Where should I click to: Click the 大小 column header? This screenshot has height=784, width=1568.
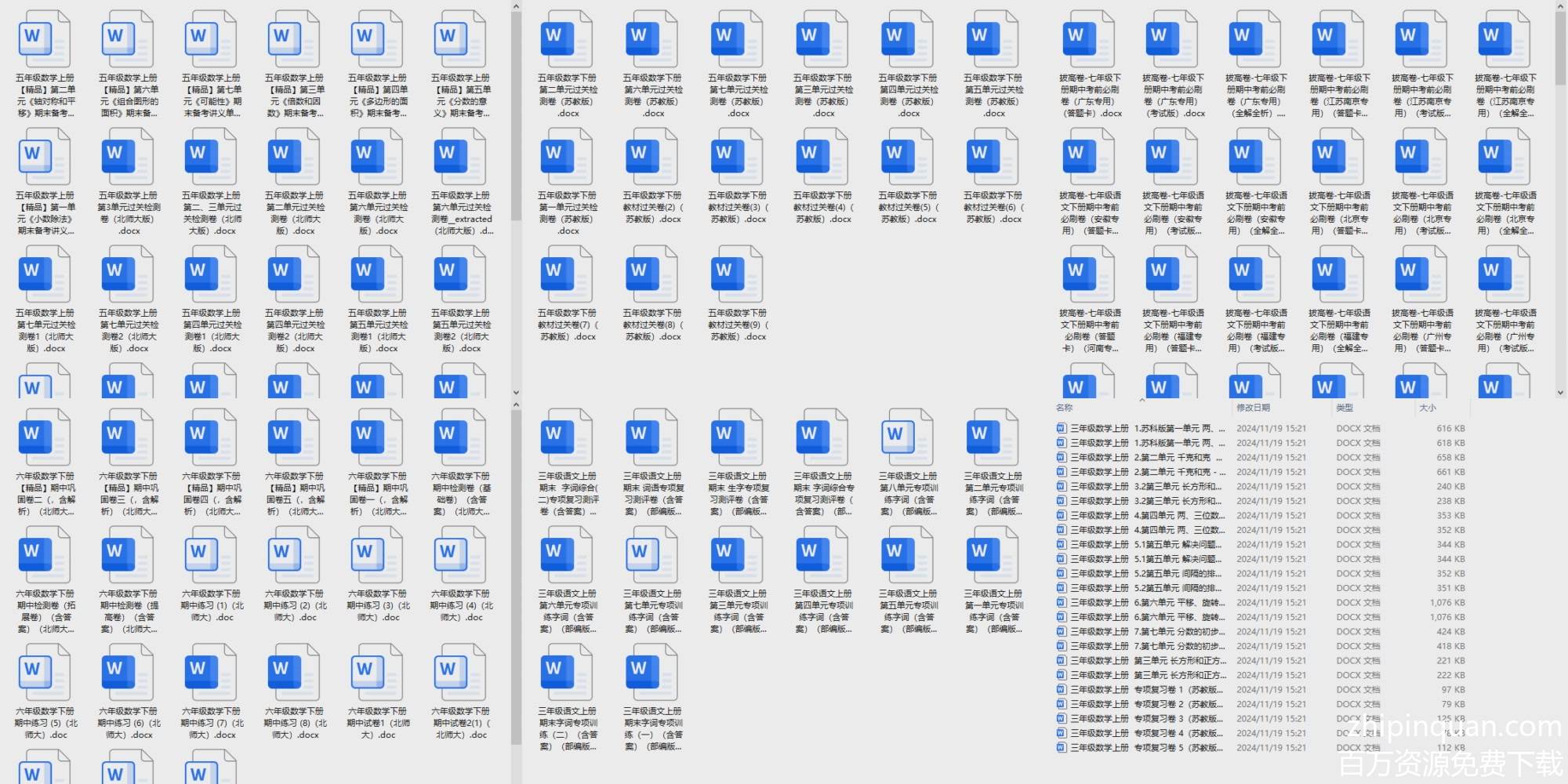[x=1427, y=408]
